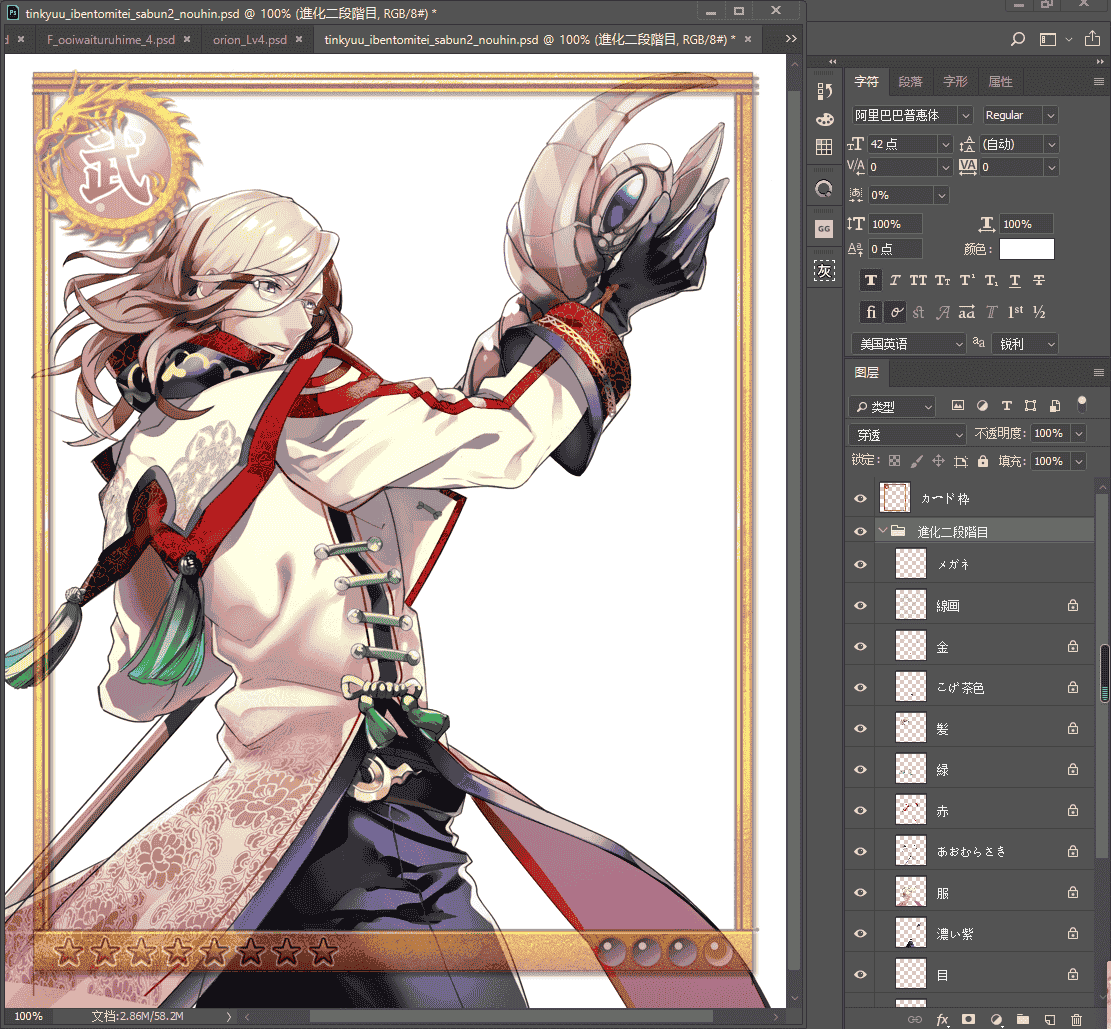Add a layer style with fx icon
Image resolution: width=1111 pixels, height=1029 pixels.
(942, 1020)
